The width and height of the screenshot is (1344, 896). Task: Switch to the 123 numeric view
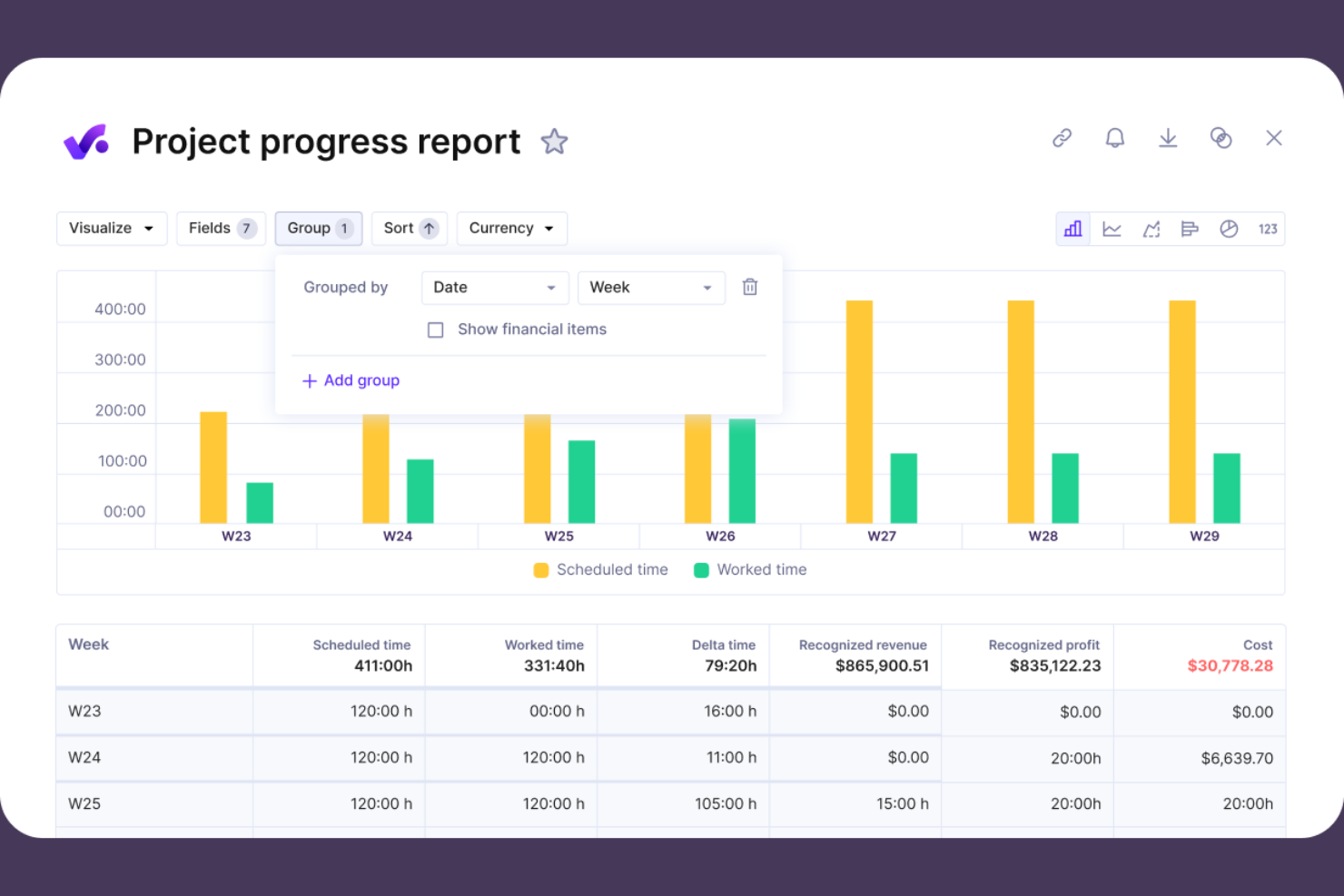(1268, 229)
